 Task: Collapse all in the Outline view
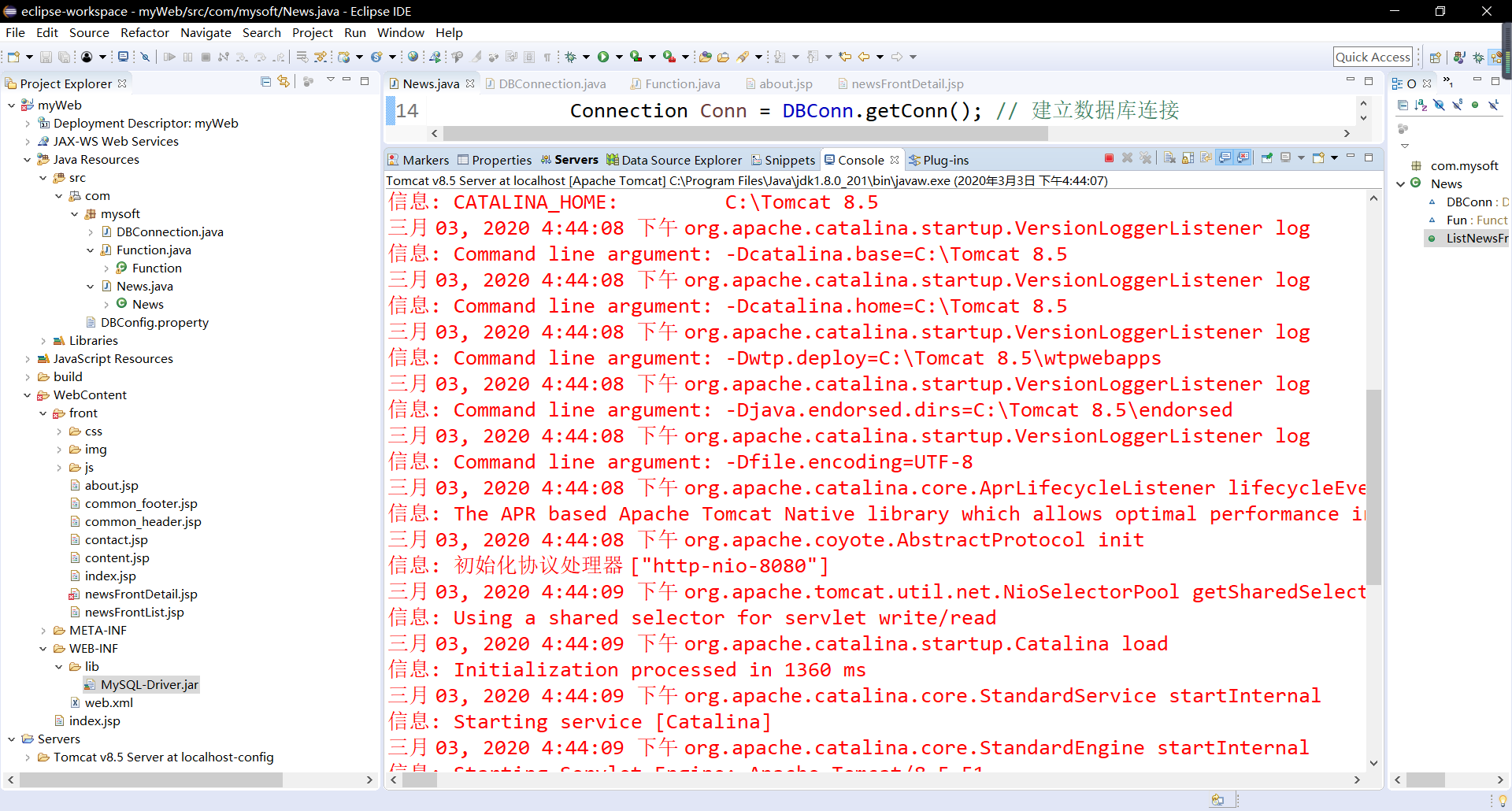(1403, 105)
